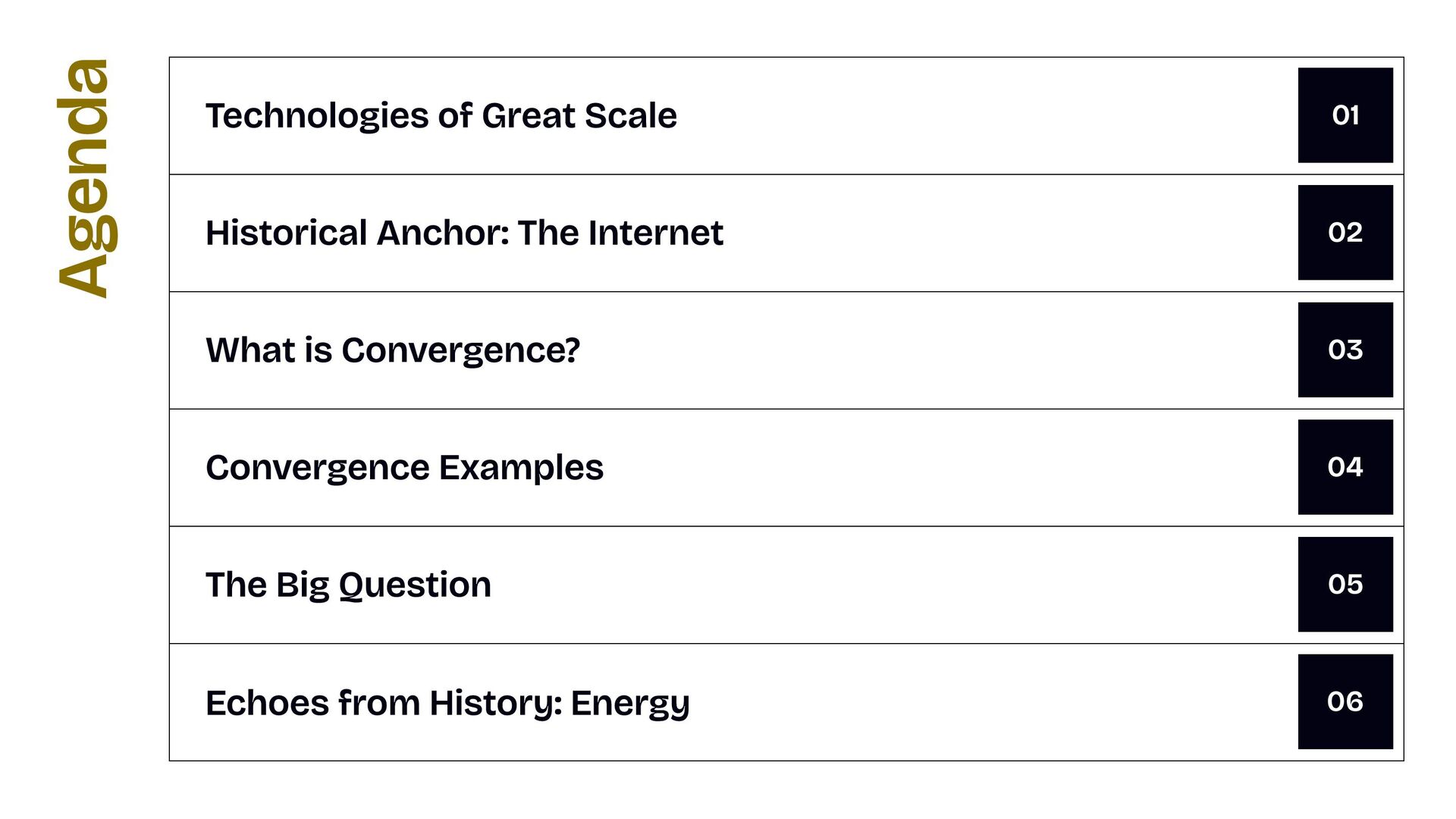Image resolution: width=1456 pixels, height=819 pixels.
Task: Click the 03 number box
Action: (1345, 350)
